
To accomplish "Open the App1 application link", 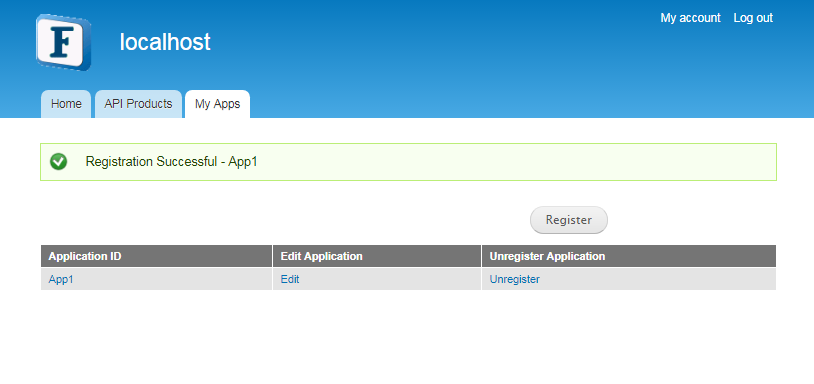I will (61, 279).
